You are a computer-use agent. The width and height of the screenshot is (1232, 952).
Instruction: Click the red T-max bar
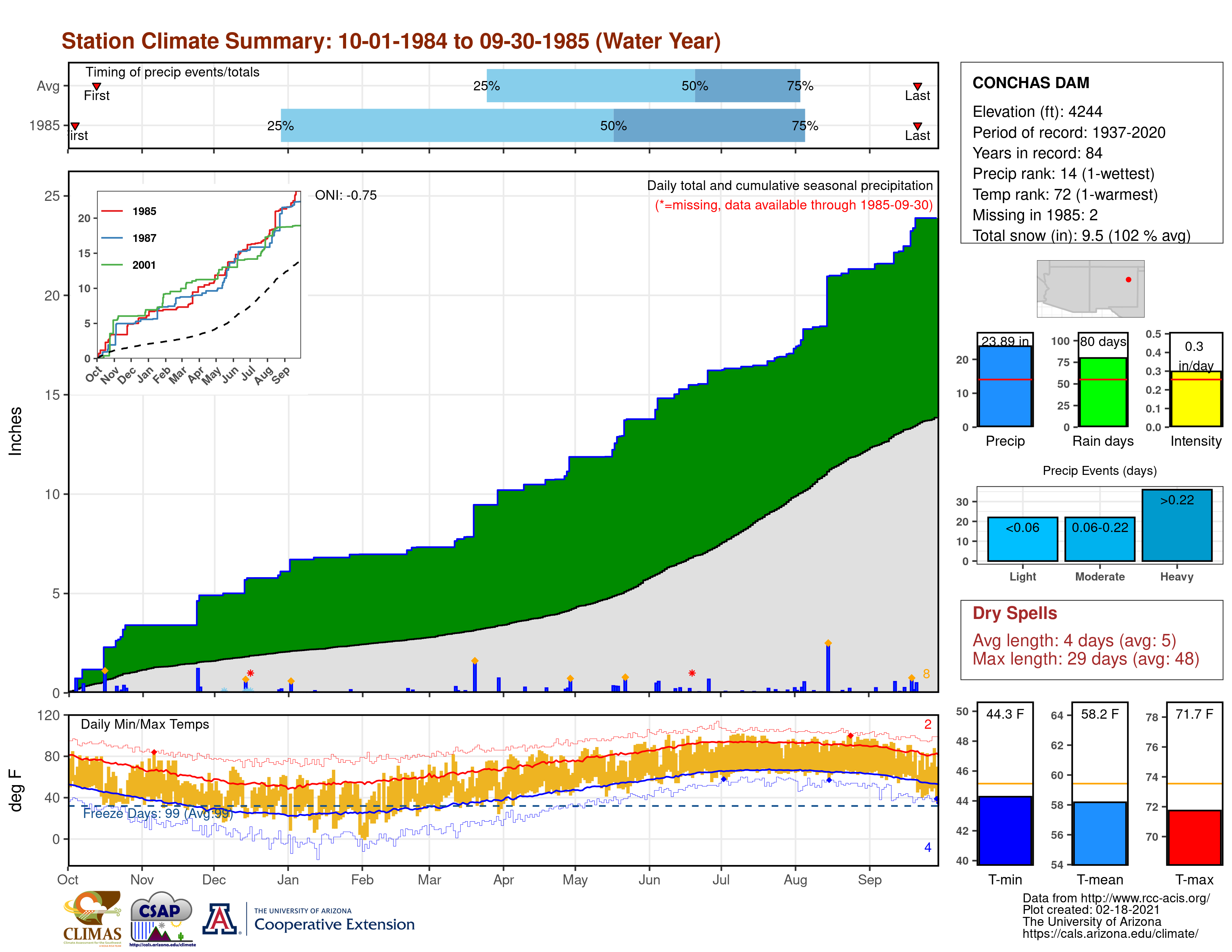tap(1195, 837)
